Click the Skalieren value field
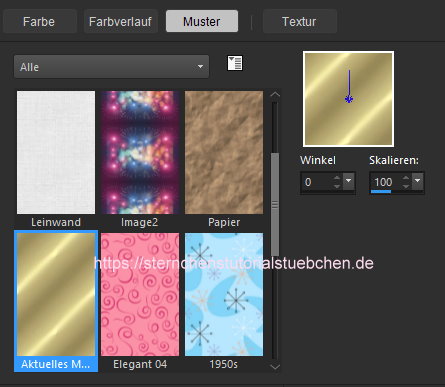 tap(386, 182)
